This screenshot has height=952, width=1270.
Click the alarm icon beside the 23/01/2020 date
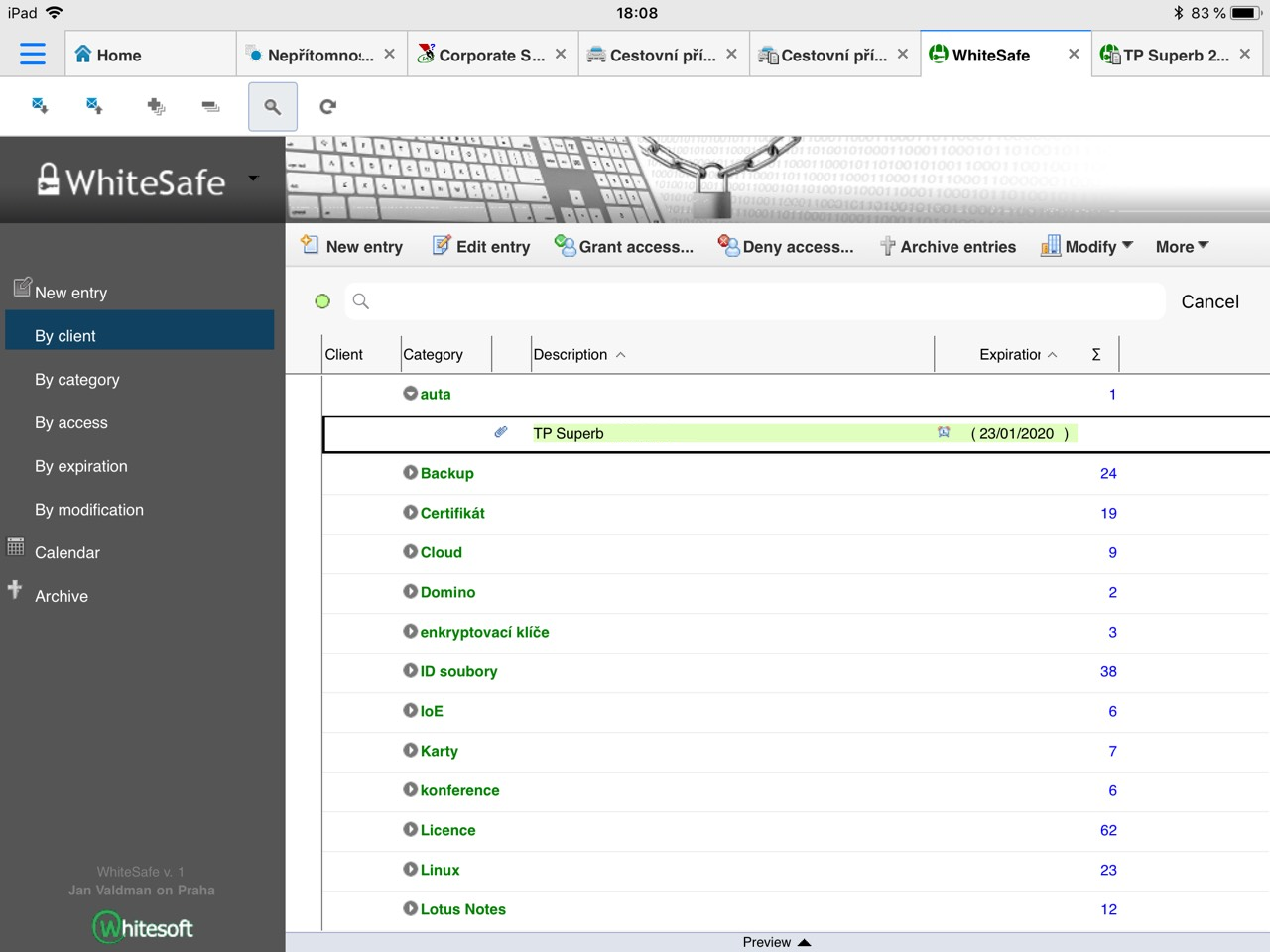coord(944,432)
